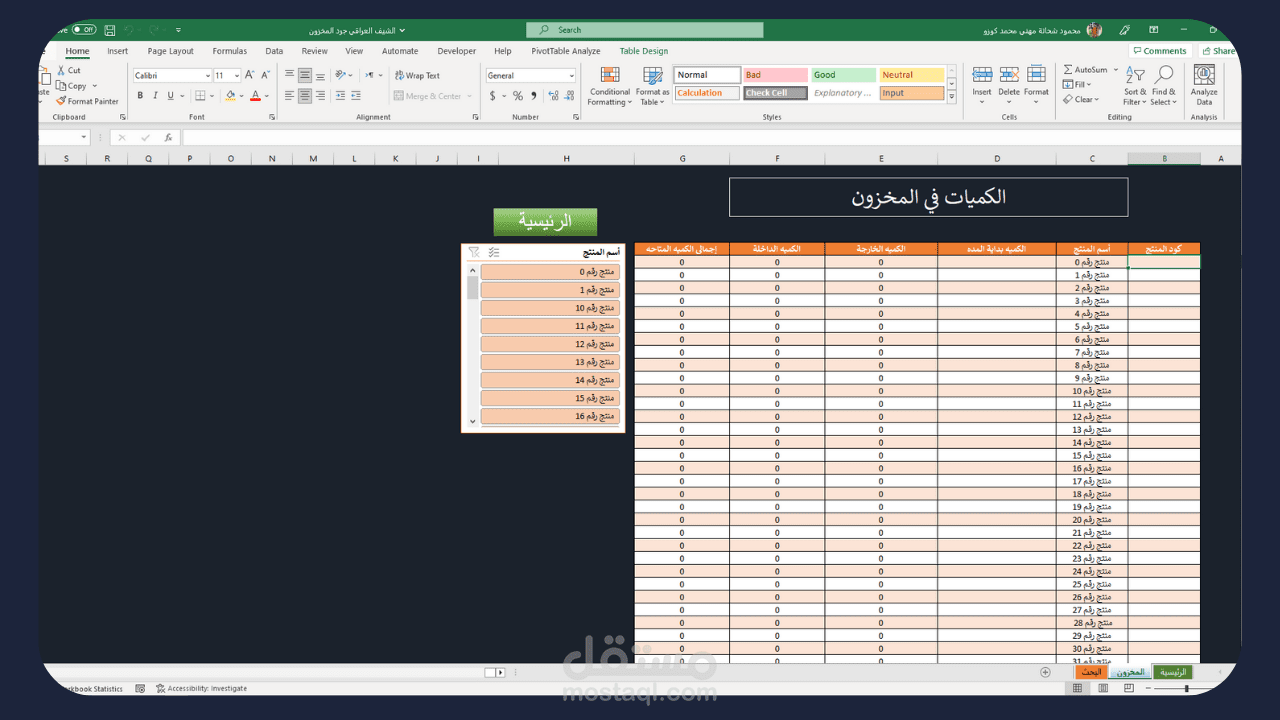Screen dimensions: 1280x720
Task: Open the Formulas ribbon tab
Action: coord(230,51)
